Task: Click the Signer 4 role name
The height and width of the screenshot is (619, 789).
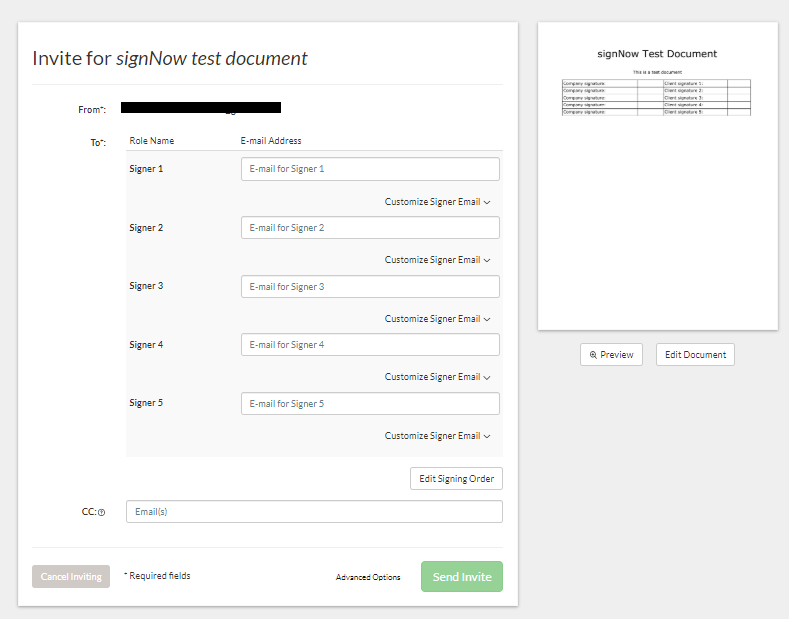Action: [146, 345]
